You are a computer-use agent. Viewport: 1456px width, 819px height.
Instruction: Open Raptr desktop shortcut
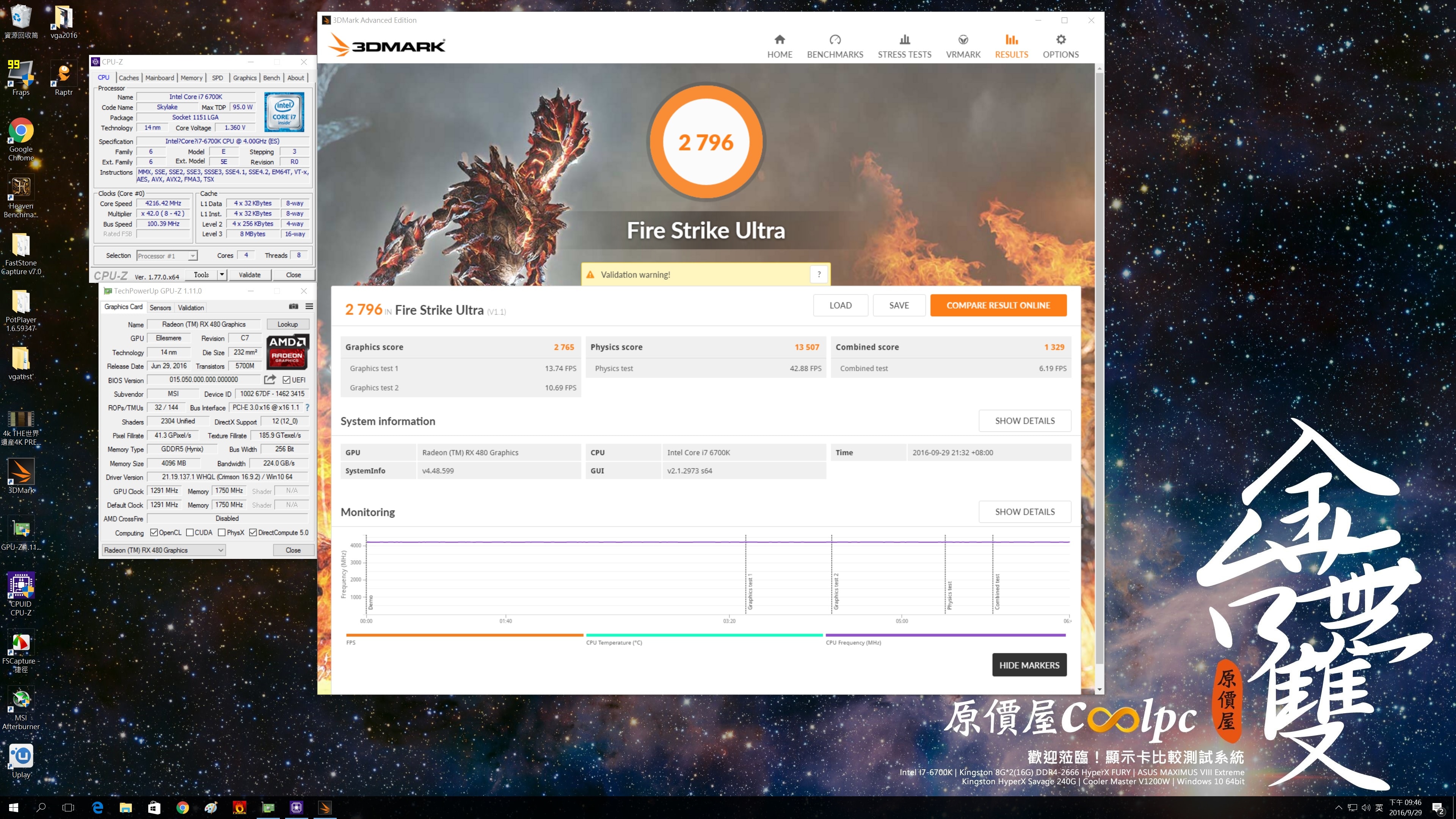pos(63,78)
